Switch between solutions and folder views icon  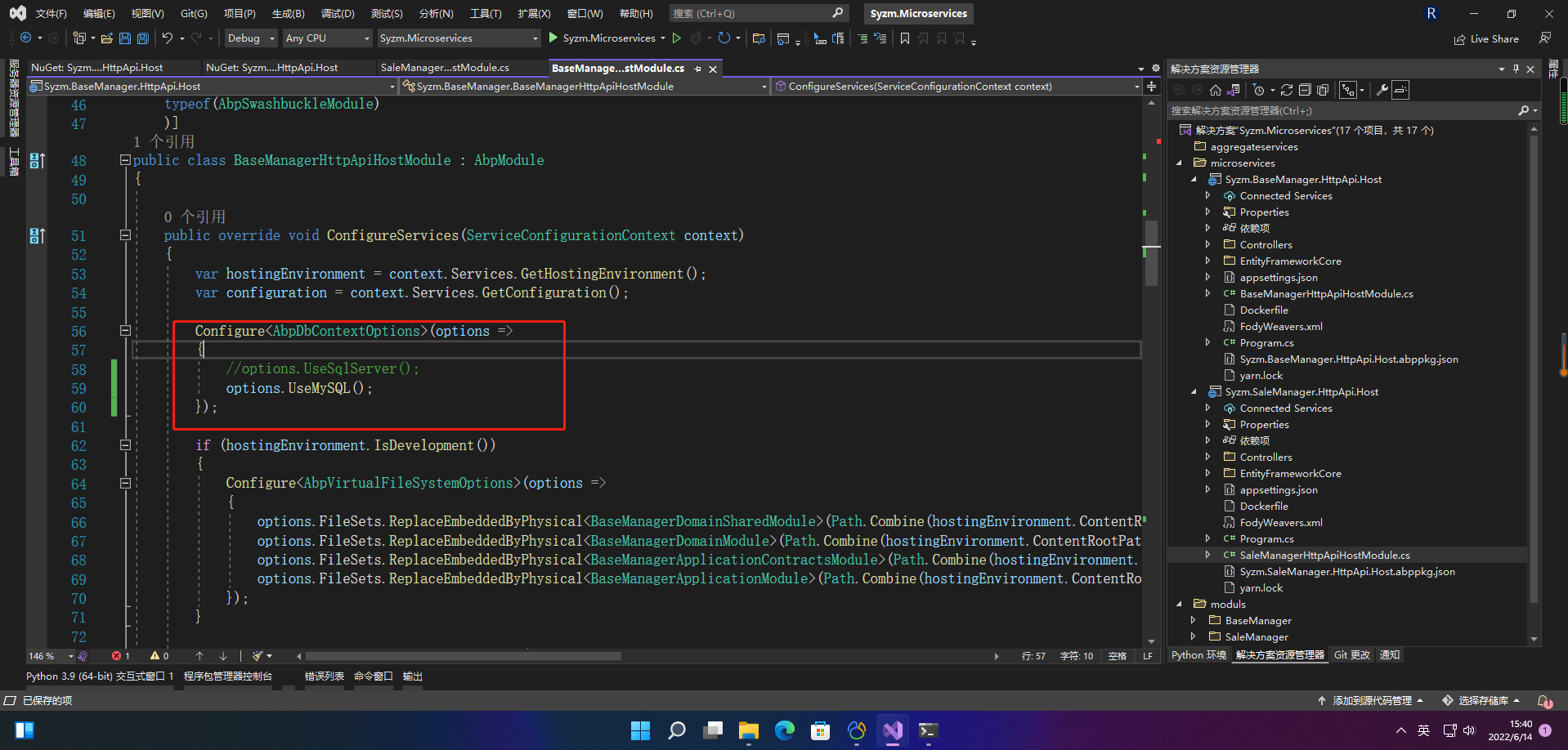click(x=1234, y=90)
